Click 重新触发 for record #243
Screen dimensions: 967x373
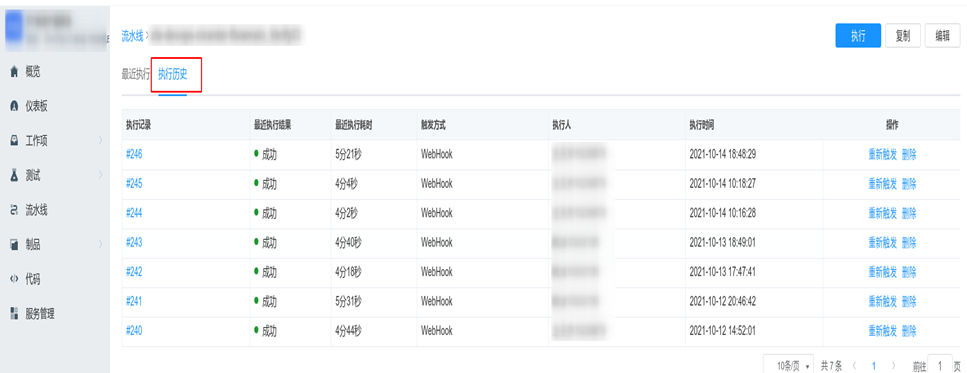click(883, 243)
